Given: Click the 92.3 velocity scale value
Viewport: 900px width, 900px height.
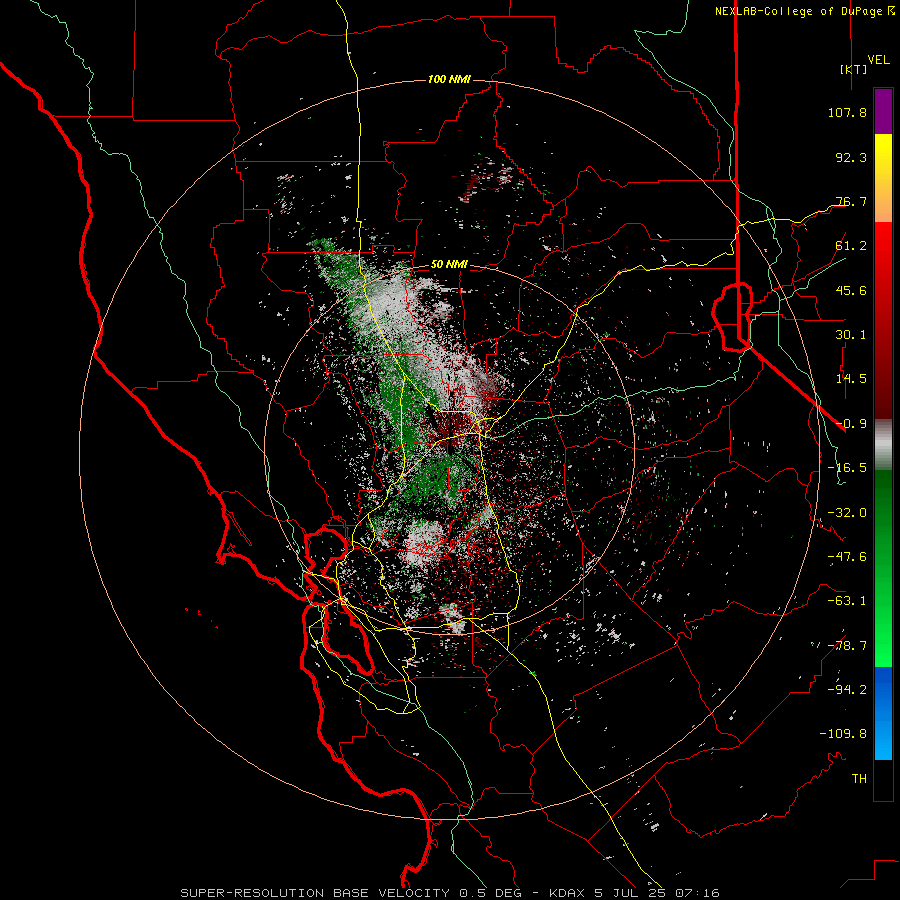Looking at the screenshot, I should [851, 157].
